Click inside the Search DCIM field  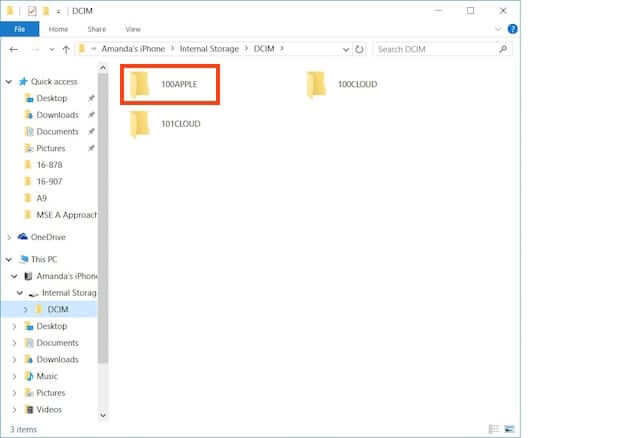pyautogui.click(x=435, y=48)
